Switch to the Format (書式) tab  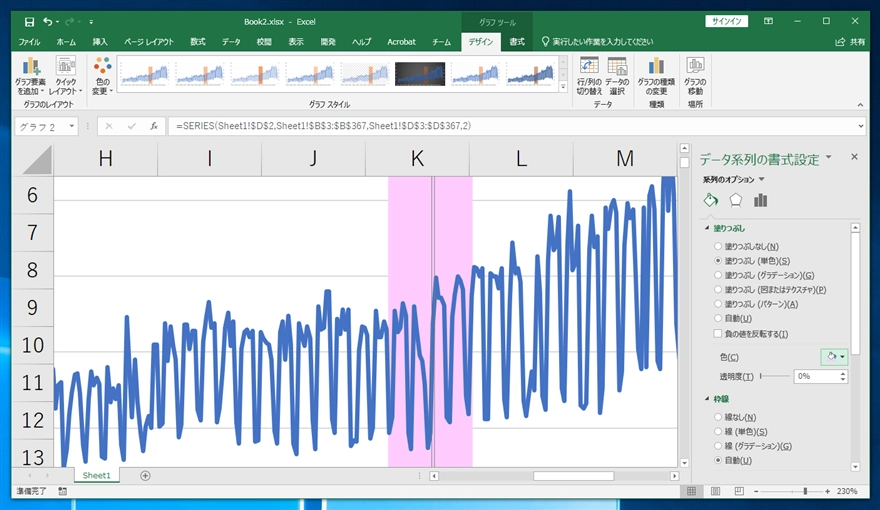click(x=517, y=42)
